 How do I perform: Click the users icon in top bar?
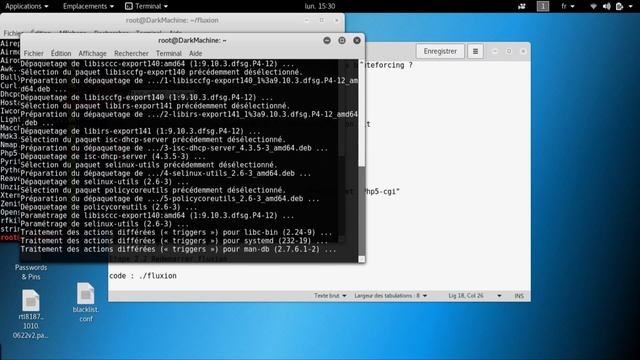click(522, 6)
